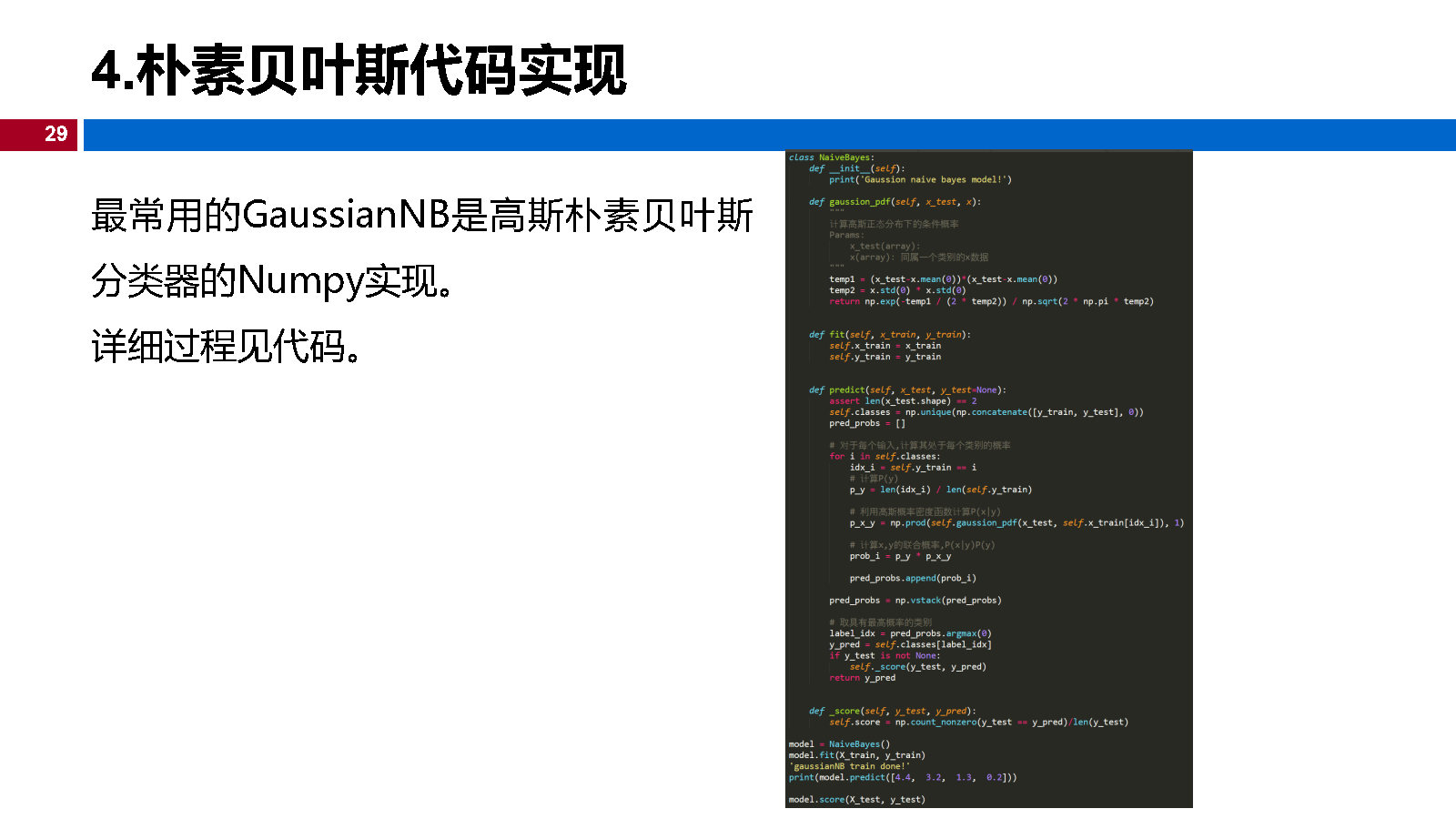
Task: Click the docstring line 'x_test(array):'
Action: click(885, 246)
